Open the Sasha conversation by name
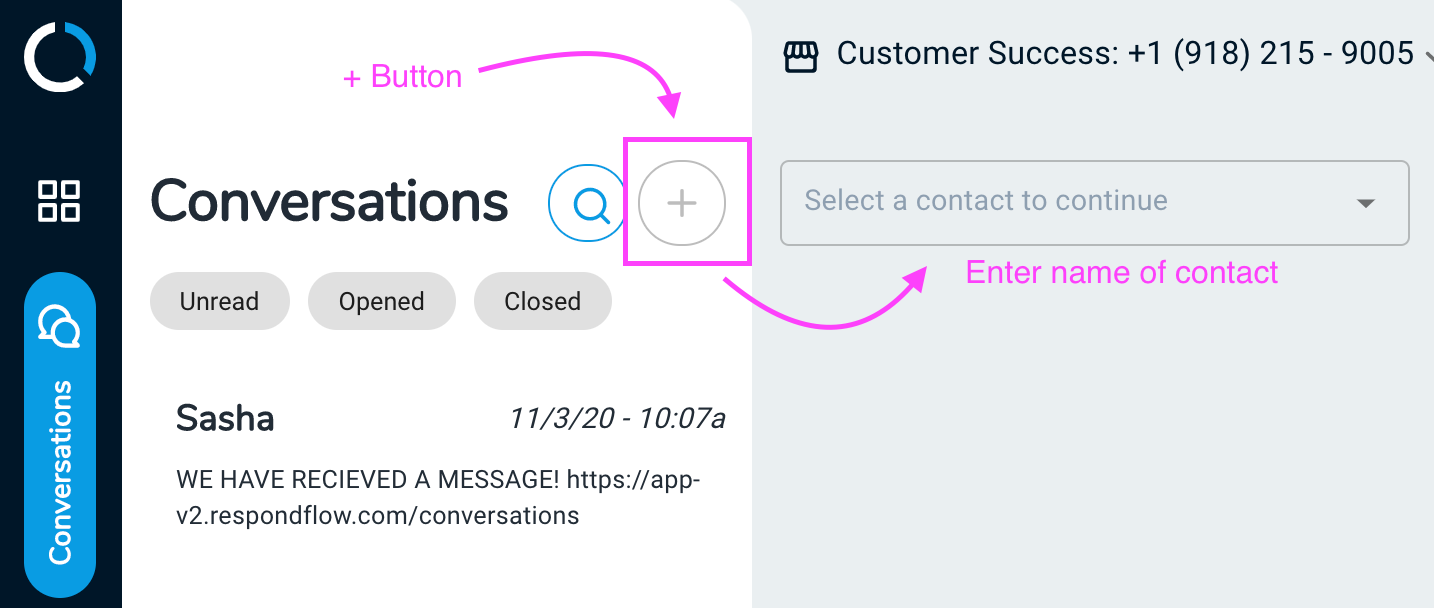 click(x=225, y=418)
